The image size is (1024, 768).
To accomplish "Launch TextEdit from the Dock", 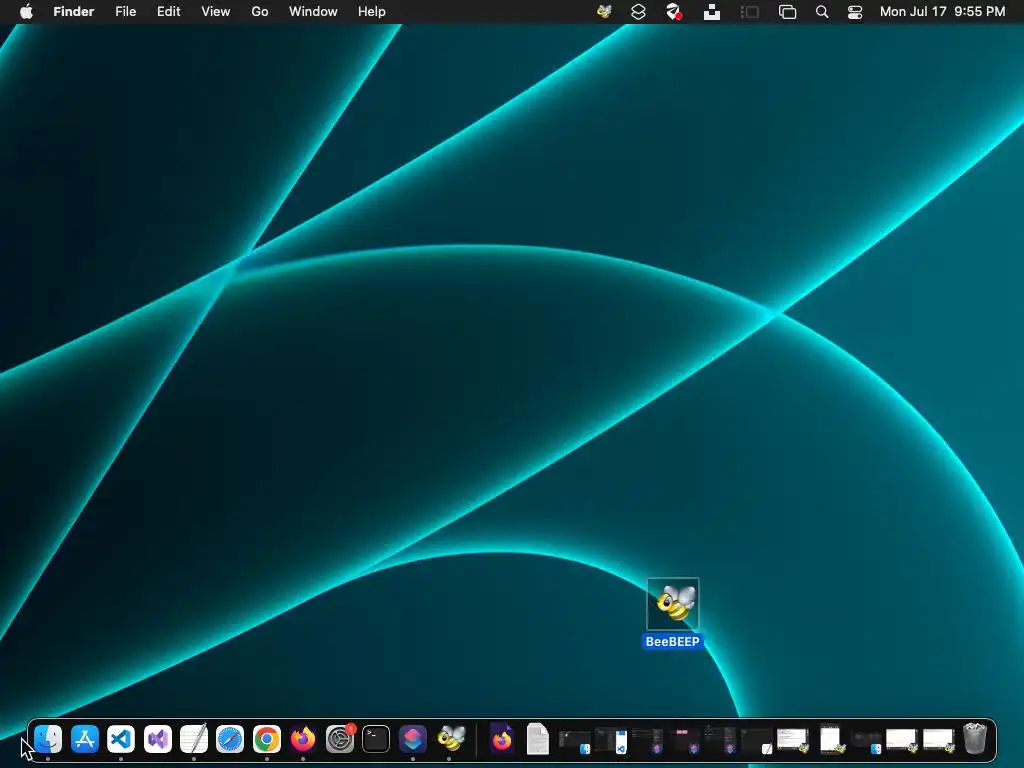I will [194, 739].
